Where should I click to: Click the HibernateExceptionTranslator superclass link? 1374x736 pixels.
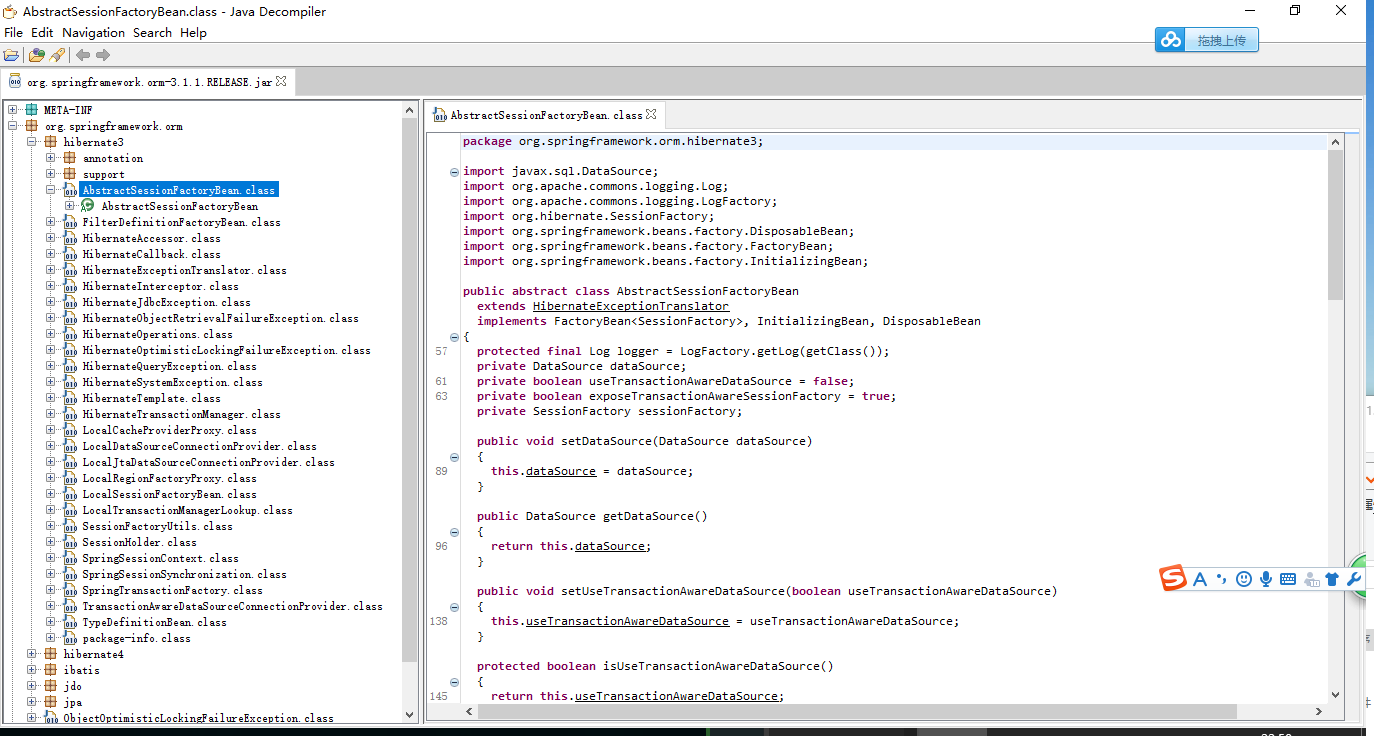(630, 306)
